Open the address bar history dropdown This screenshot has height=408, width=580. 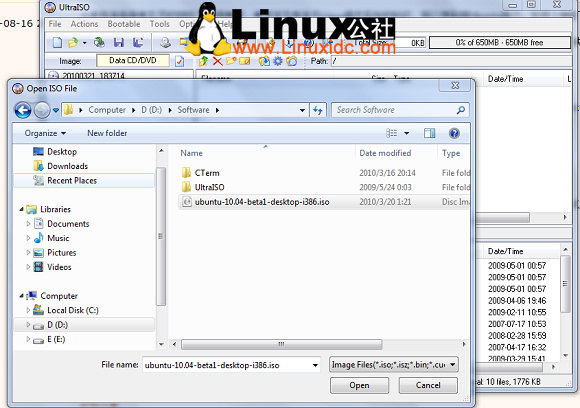[x=302, y=110]
